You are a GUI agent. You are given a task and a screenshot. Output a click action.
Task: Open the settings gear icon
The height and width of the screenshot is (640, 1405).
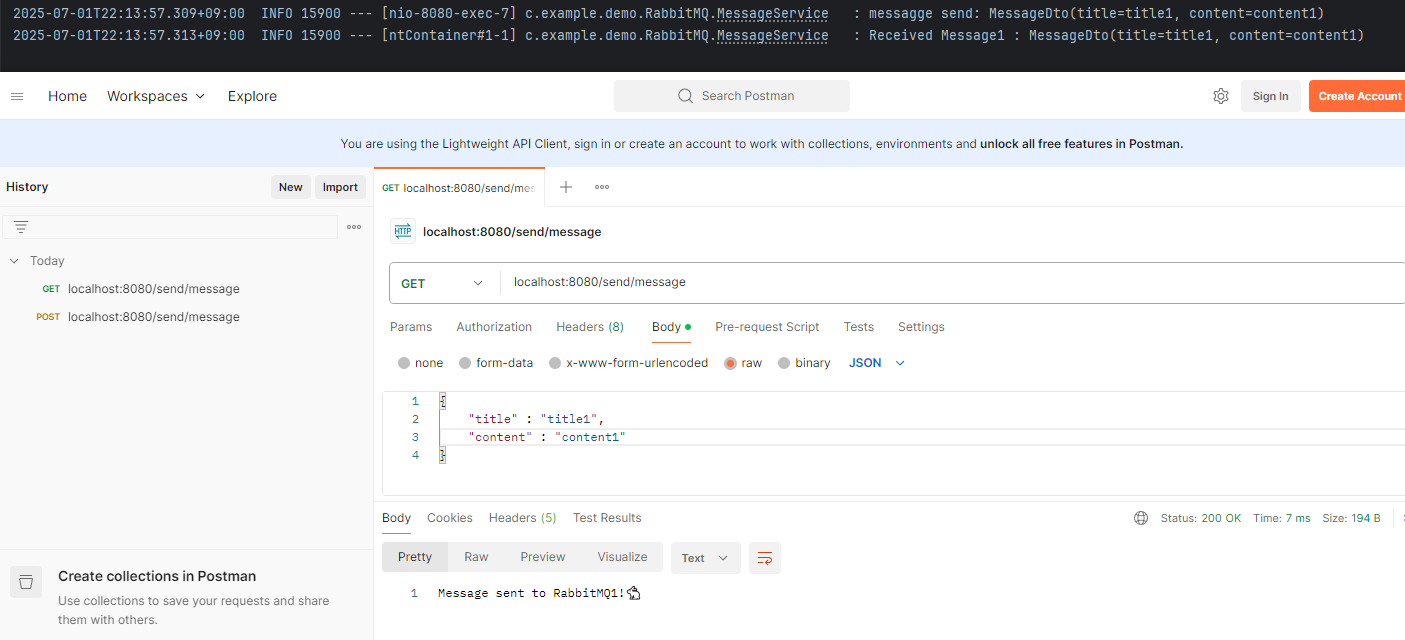coord(1221,96)
